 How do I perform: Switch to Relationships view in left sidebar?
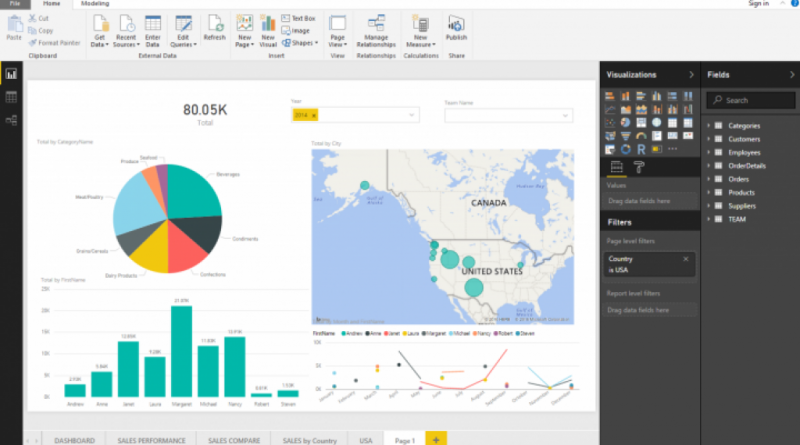tap(12, 119)
